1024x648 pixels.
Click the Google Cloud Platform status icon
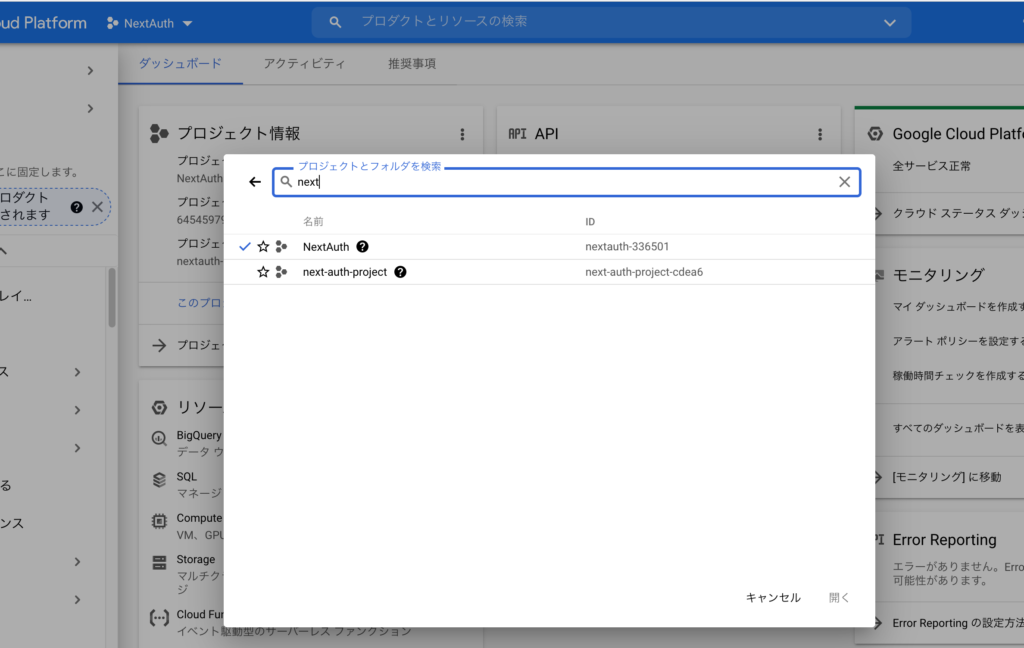point(874,133)
